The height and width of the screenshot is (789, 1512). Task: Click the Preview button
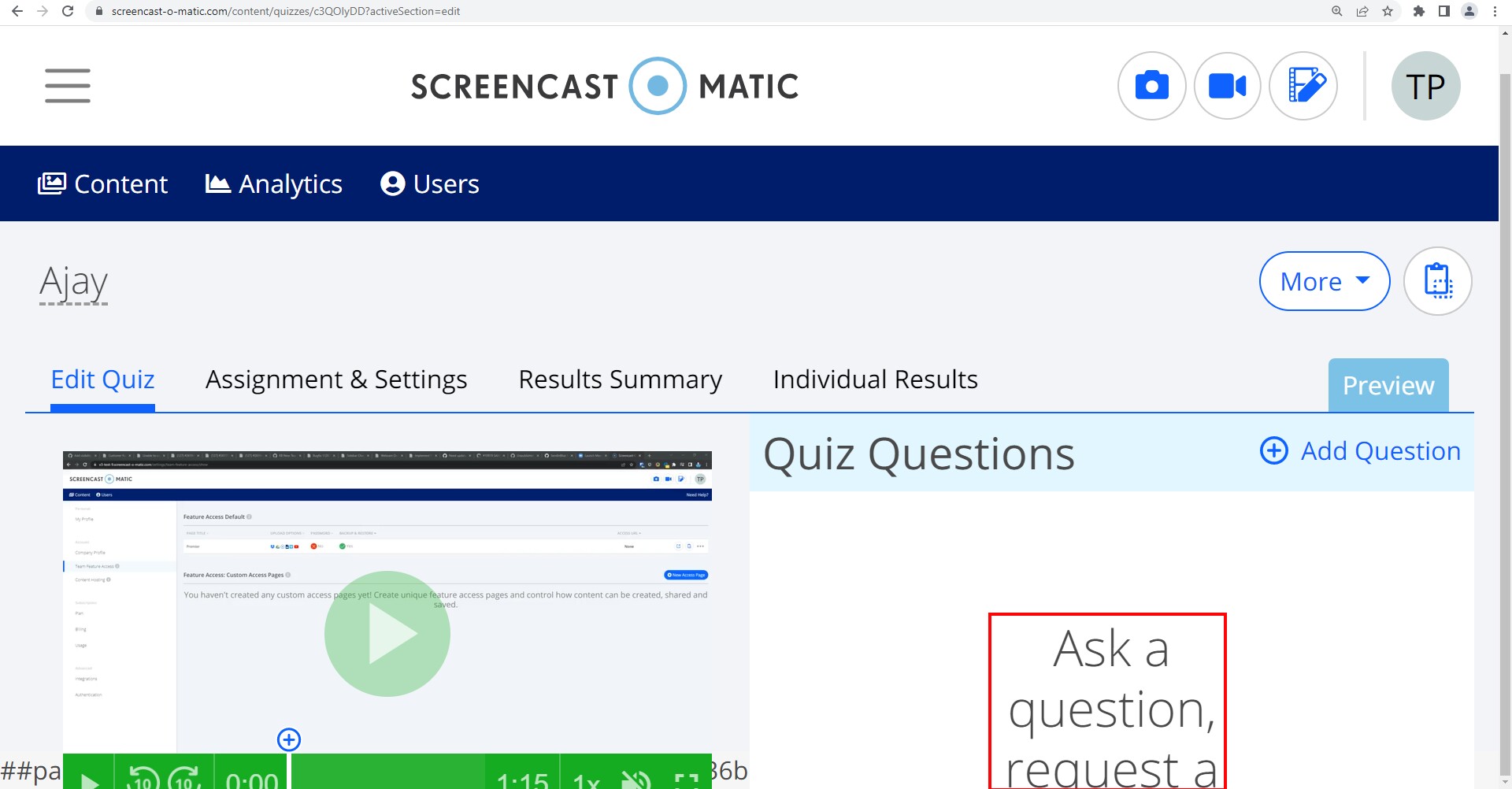[1388, 385]
